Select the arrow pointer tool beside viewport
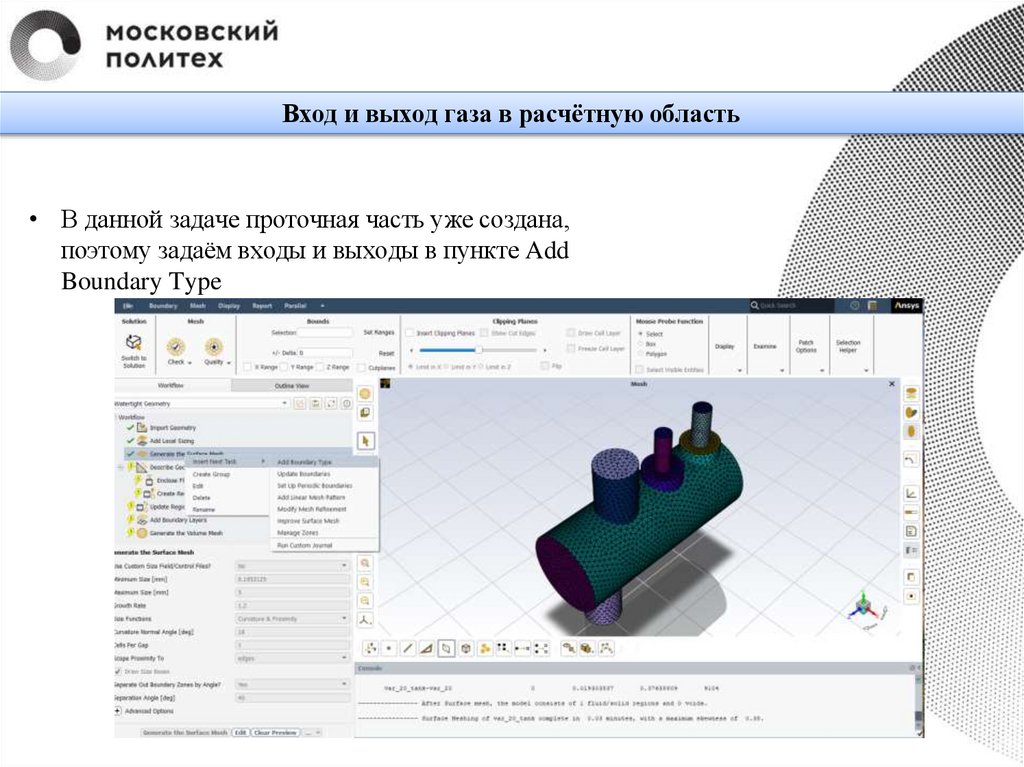This screenshot has width=1024, height=767. (x=366, y=441)
